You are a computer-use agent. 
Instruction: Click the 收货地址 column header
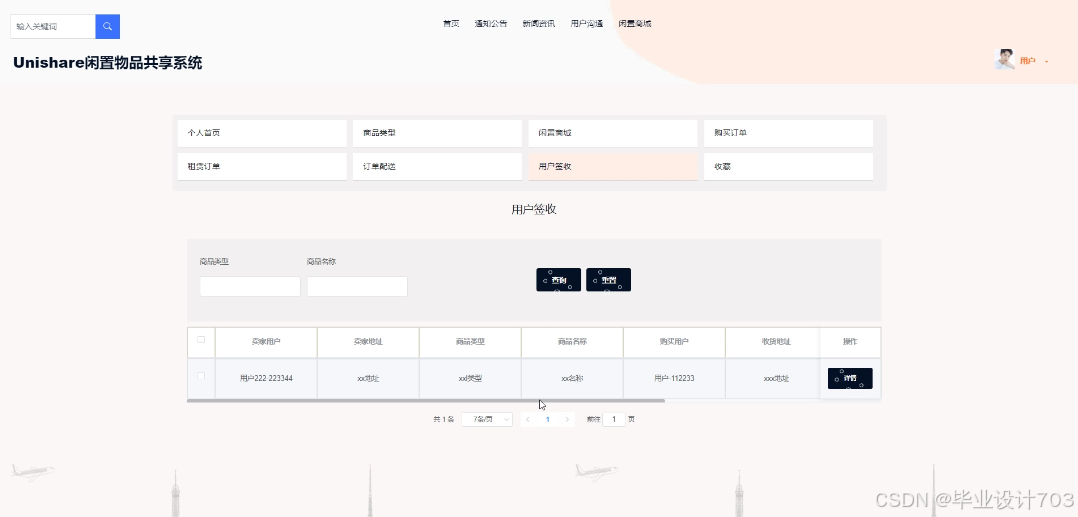point(776,342)
